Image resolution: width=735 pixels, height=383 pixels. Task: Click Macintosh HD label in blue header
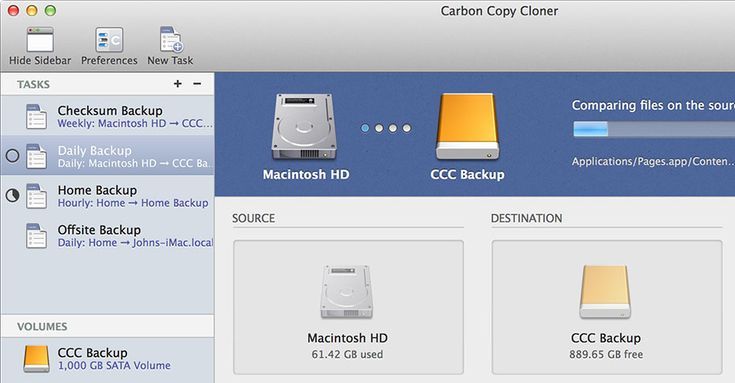[x=306, y=174]
